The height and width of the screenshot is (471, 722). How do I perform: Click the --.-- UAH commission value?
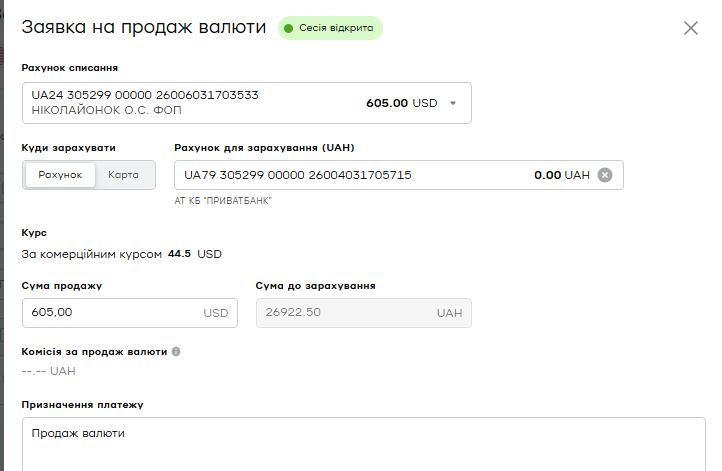48,371
